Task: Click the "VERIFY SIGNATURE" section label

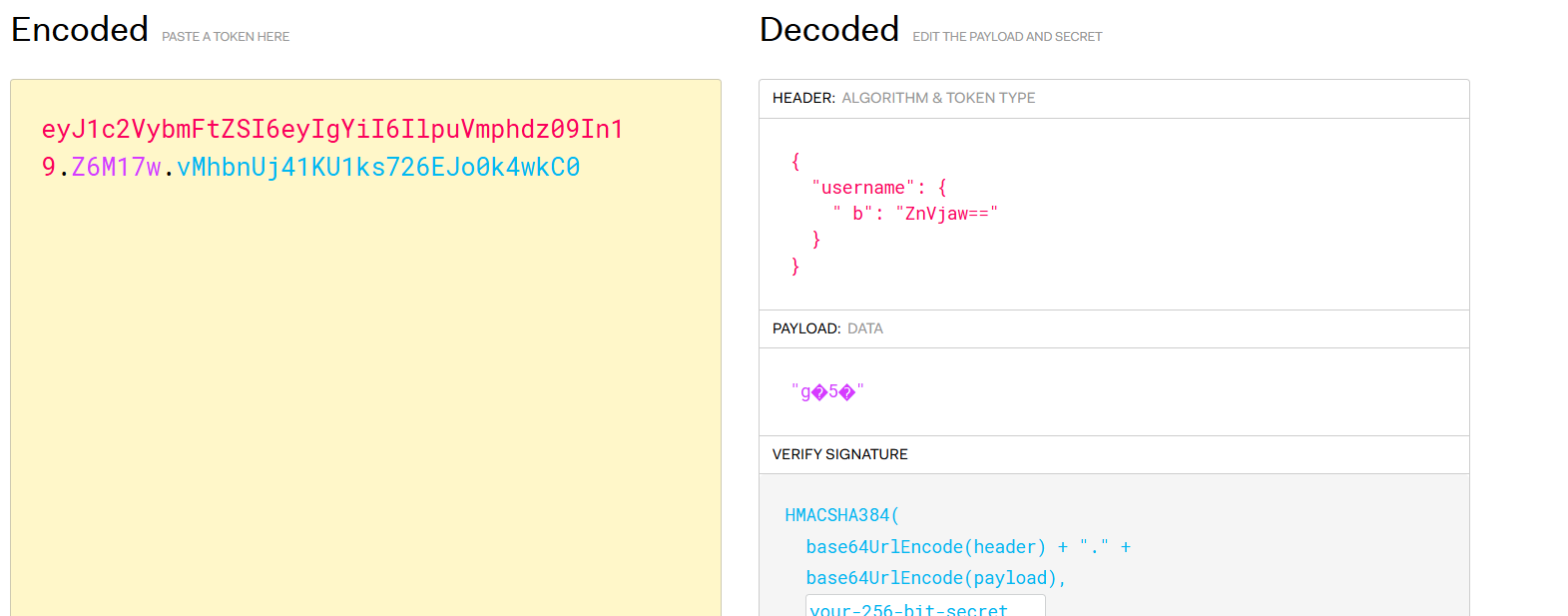Action: click(840, 454)
